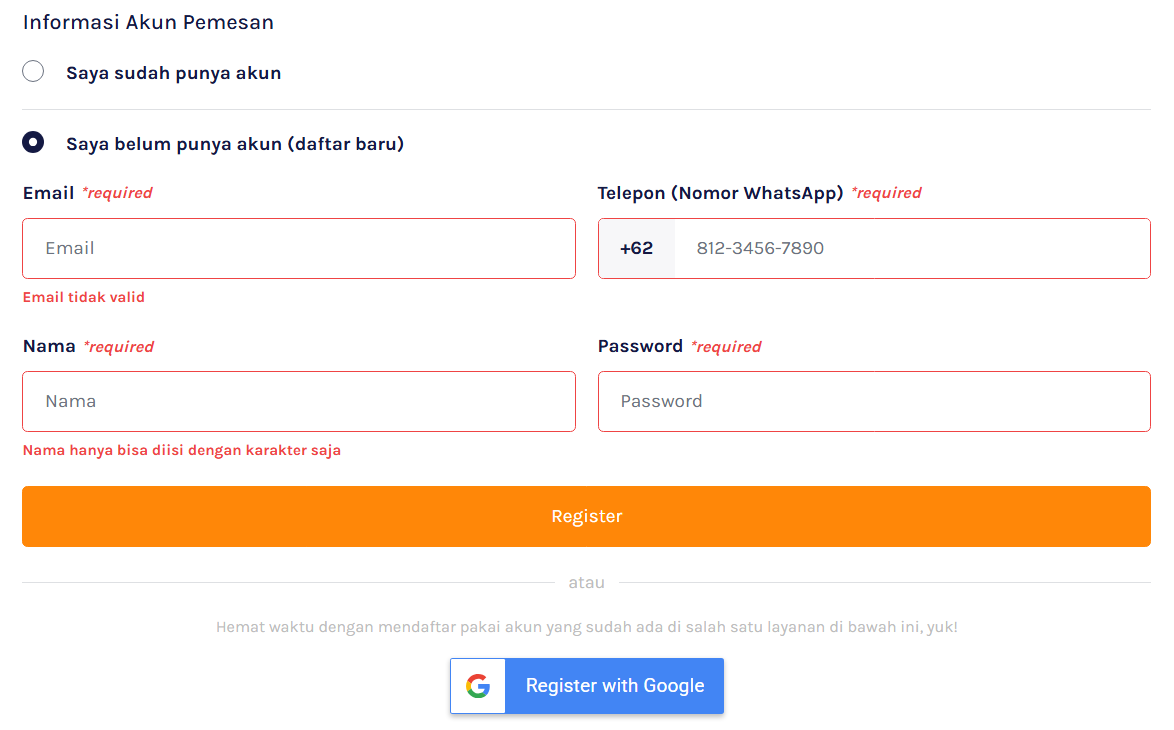Click the Nama validation error text
The image size is (1174, 730).
coord(182,450)
